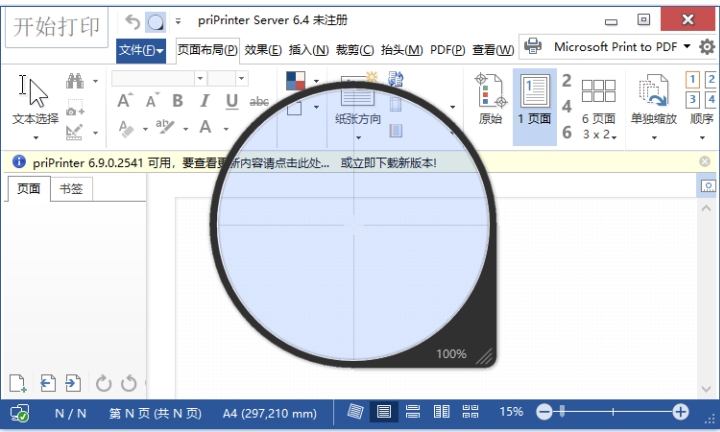This screenshot has width=720, height=432.
Task: Toggle bold text formatting
Action: [x=177, y=101]
